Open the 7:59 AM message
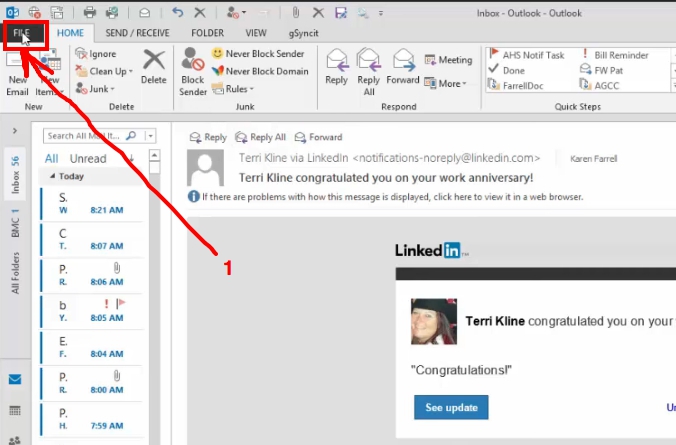Image resolution: width=676 pixels, height=445 pixels. [92, 420]
